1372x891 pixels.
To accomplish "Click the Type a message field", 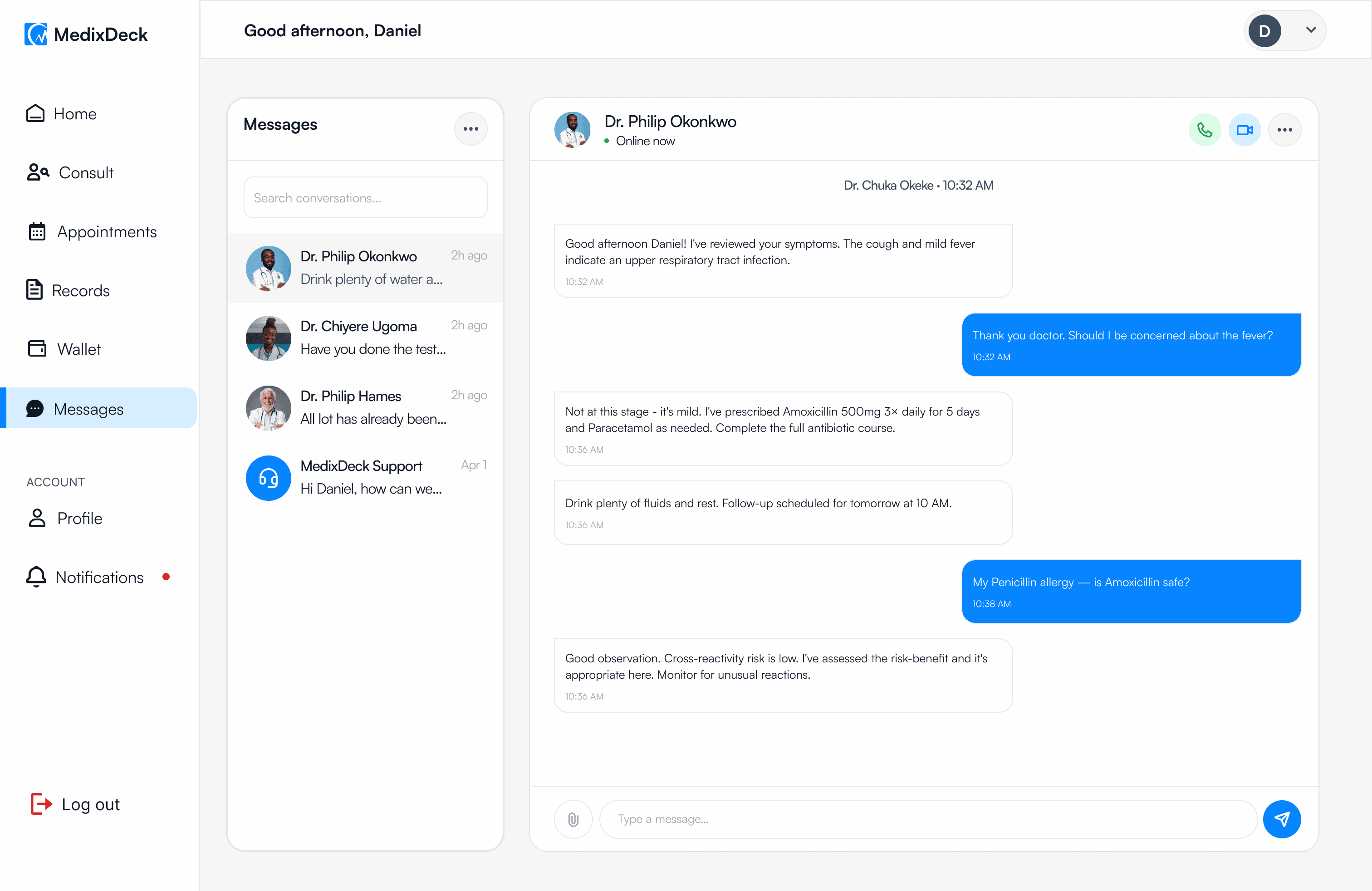I will (928, 819).
